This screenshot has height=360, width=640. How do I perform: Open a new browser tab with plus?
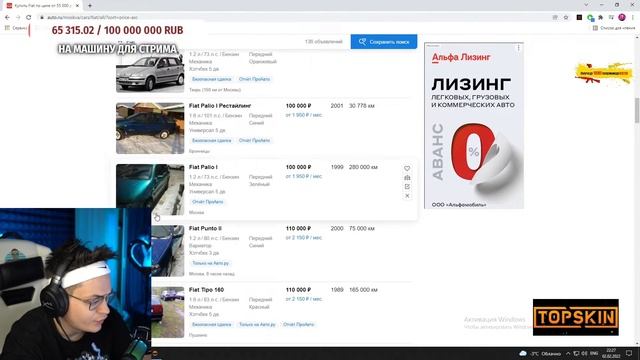(x=90, y=6)
